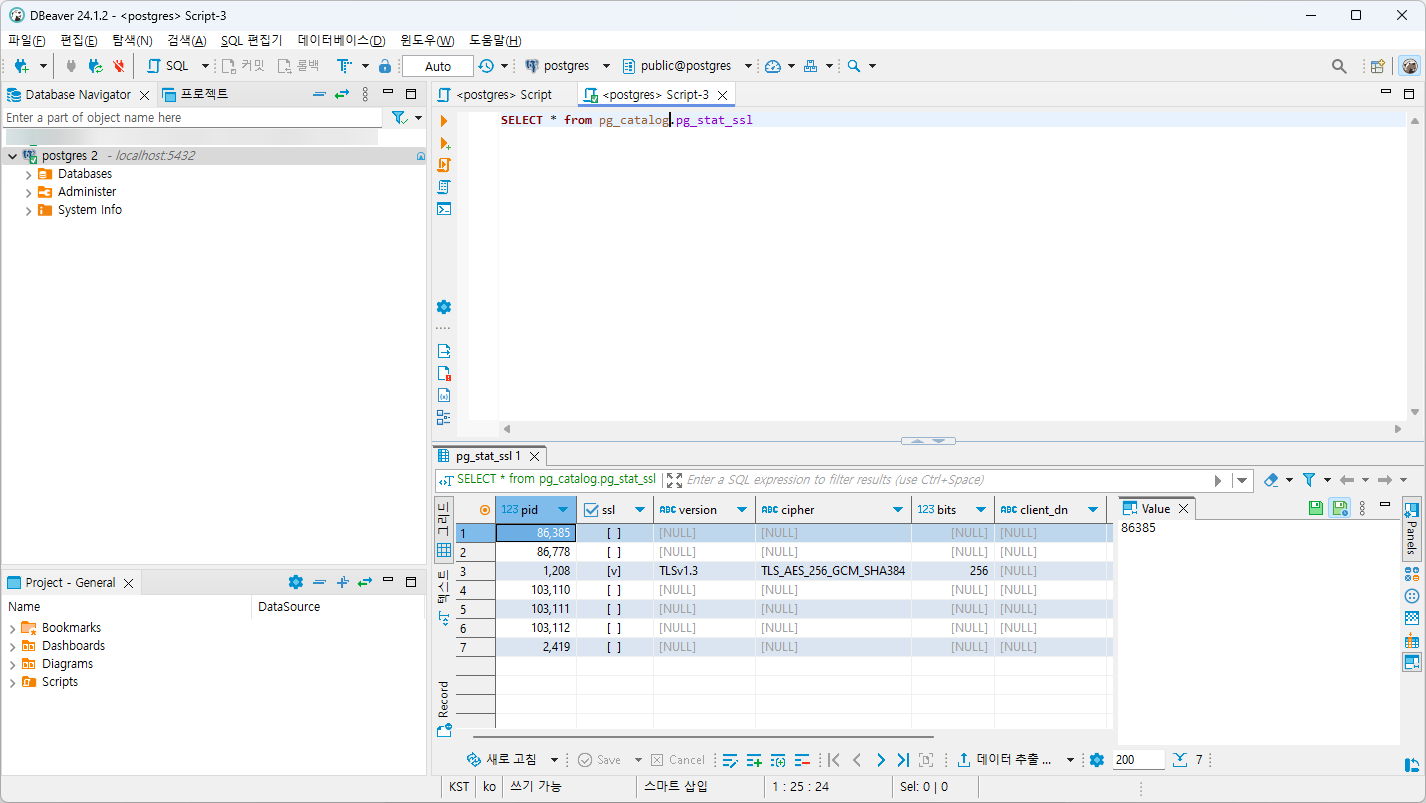Duplicate current row icon in results toolbar
1426x803 pixels.
pos(778,760)
